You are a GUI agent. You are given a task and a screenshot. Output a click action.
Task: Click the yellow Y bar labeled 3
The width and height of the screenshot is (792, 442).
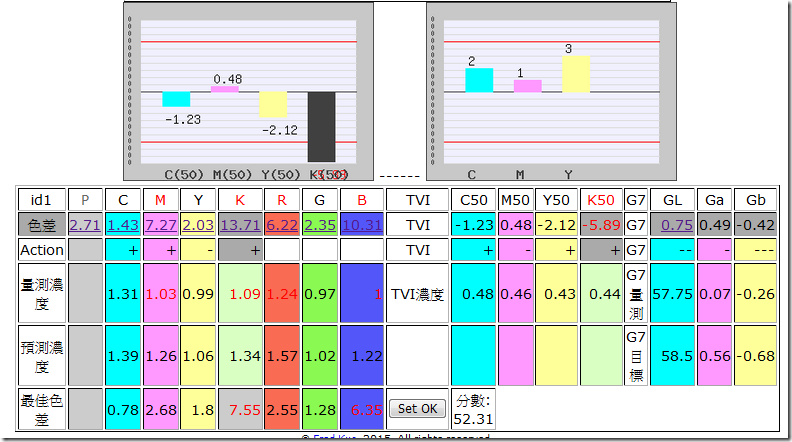point(576,74)
